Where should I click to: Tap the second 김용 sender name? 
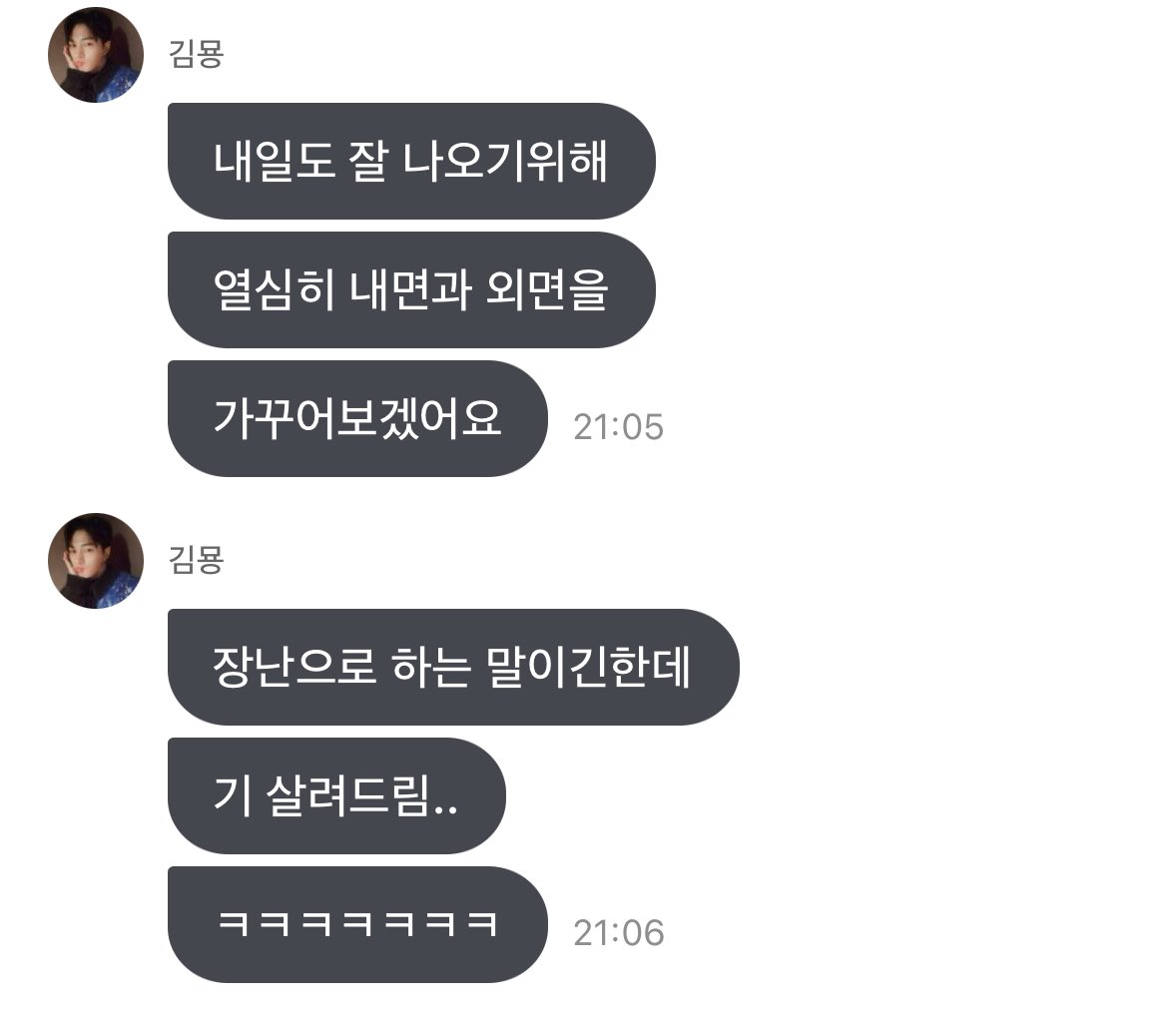coord(197,560)
